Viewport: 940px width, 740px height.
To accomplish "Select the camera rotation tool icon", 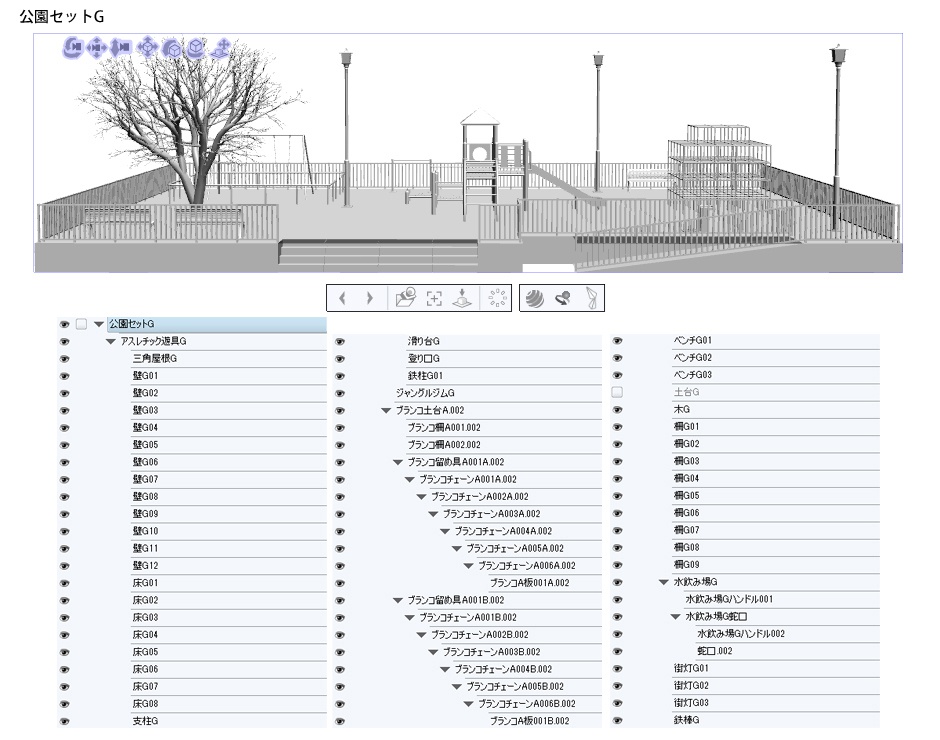I will [71, 50].
